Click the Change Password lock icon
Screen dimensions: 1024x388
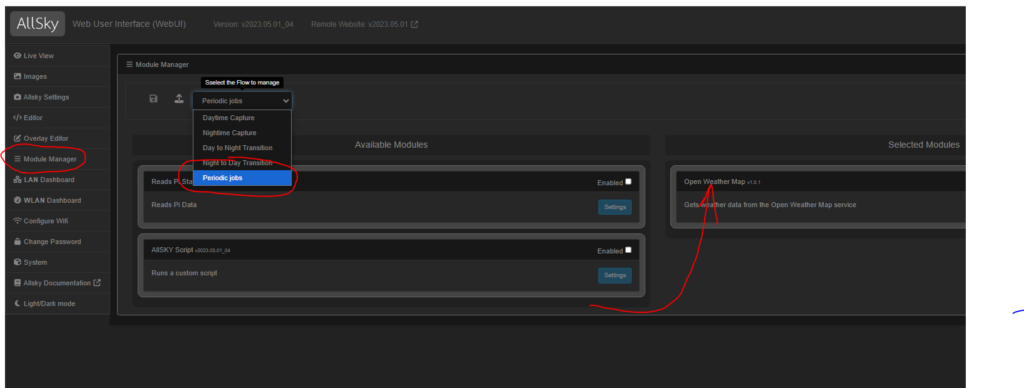pyautogui.click(x=18, y=242)
